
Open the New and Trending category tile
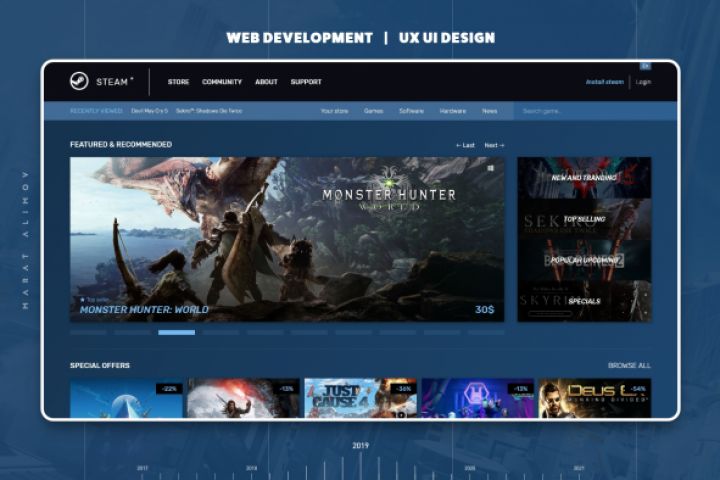[584, 178]
